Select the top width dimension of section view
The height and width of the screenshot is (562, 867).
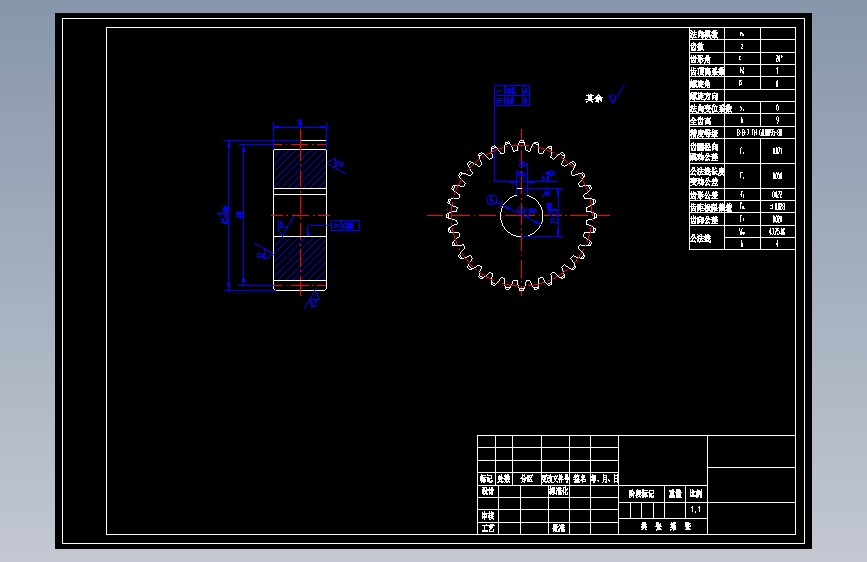pyautogui.click(x=300, y=124)
